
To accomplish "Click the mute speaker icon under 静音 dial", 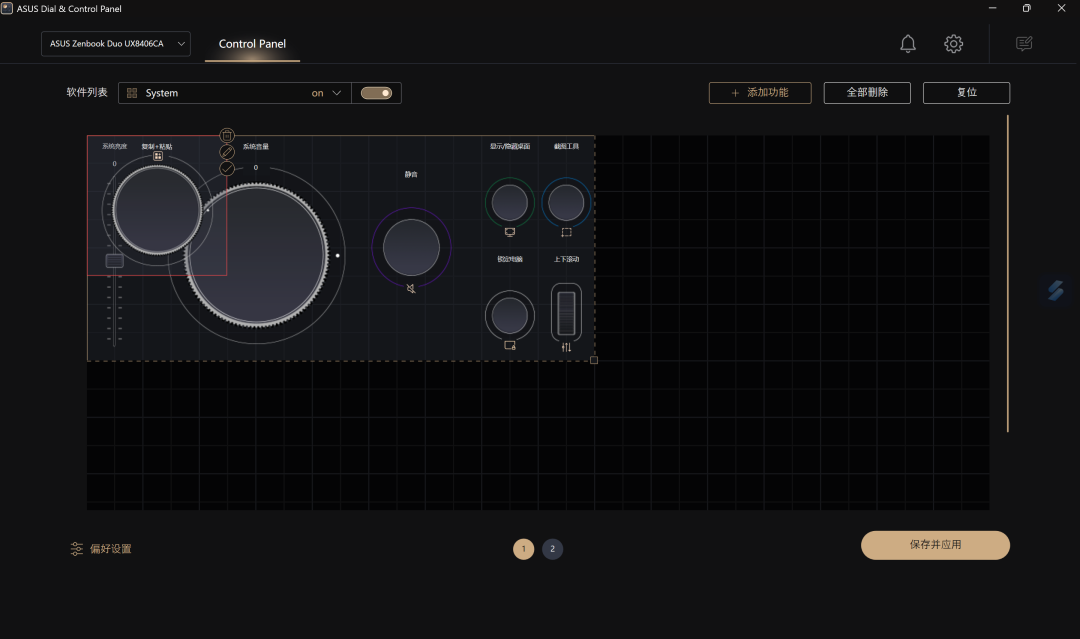I will pos(411,288).
